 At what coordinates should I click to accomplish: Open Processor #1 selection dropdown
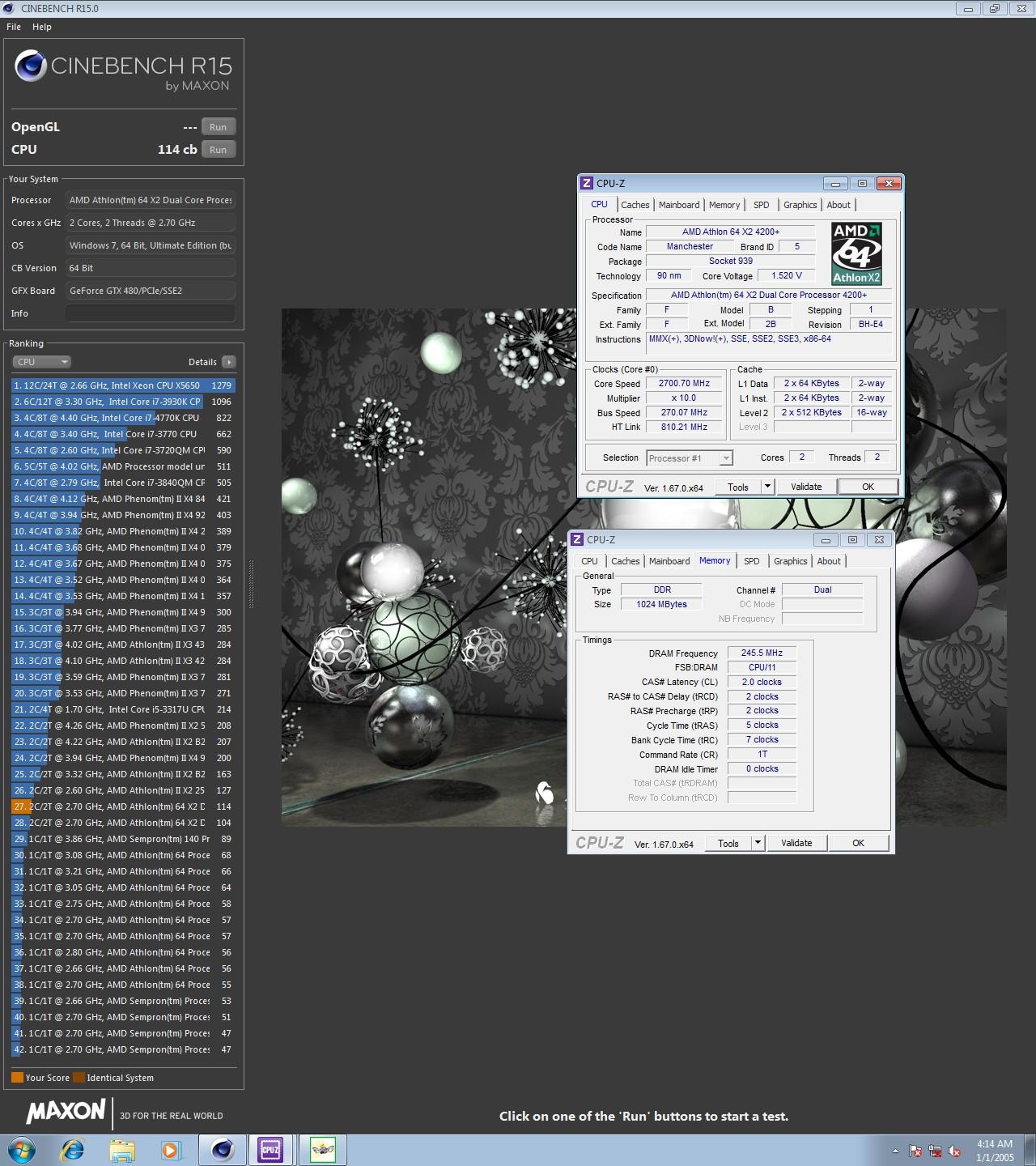coord(690,458)
